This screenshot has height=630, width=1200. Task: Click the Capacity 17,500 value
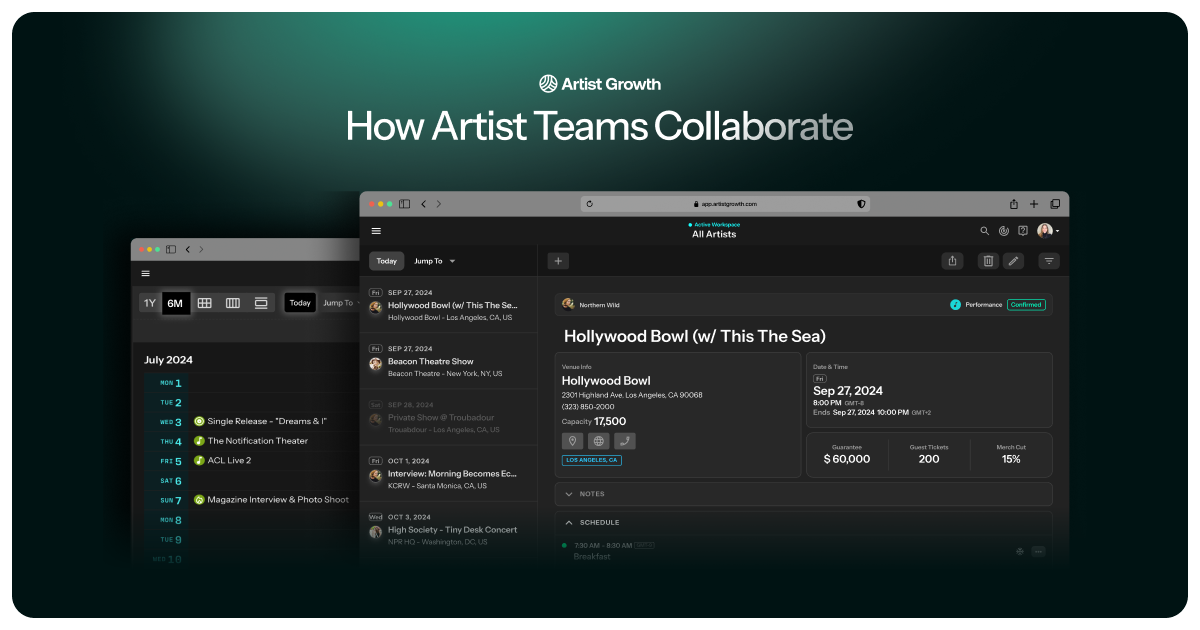point(594,422)
